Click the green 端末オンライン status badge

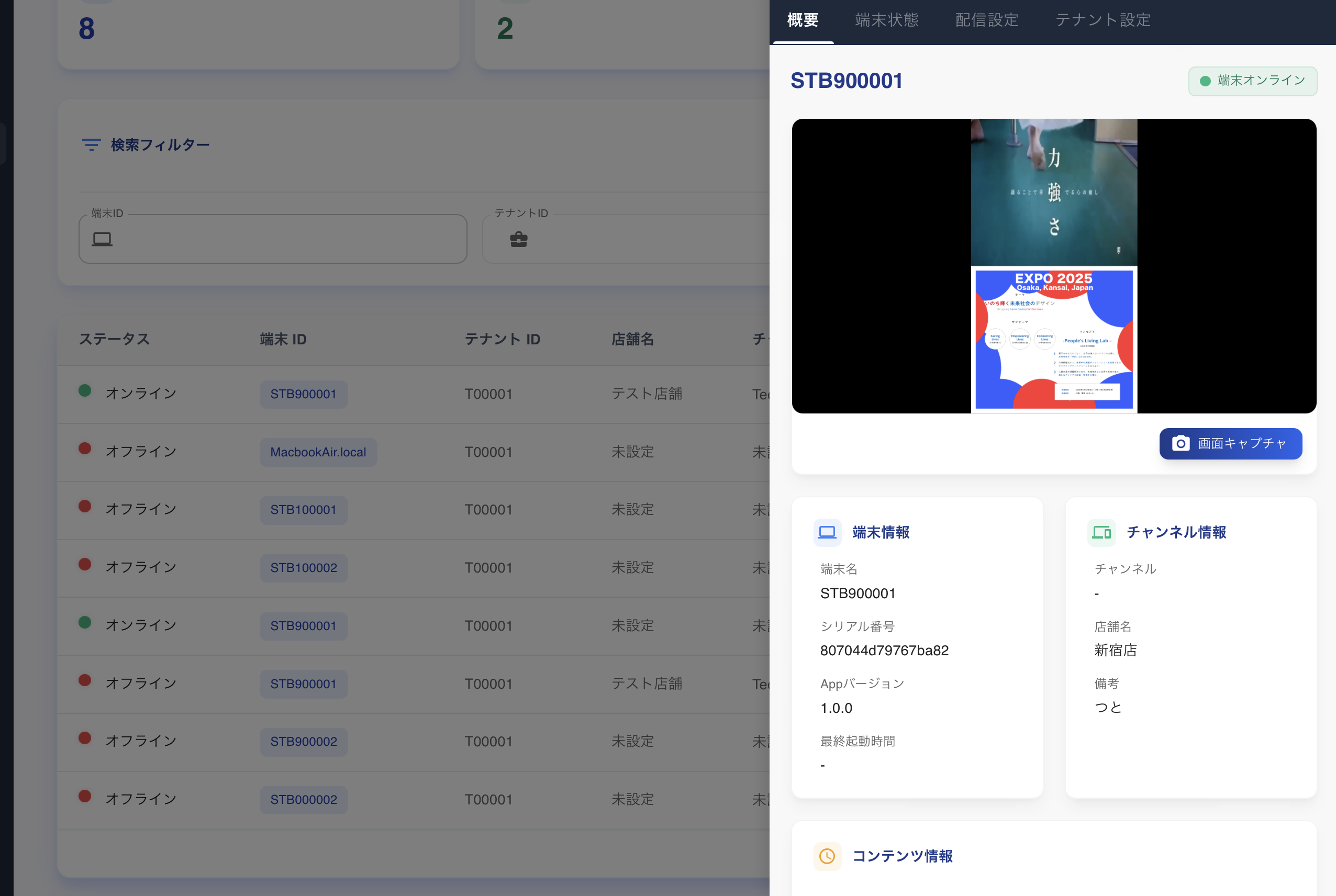click(x=1252, y=81)
